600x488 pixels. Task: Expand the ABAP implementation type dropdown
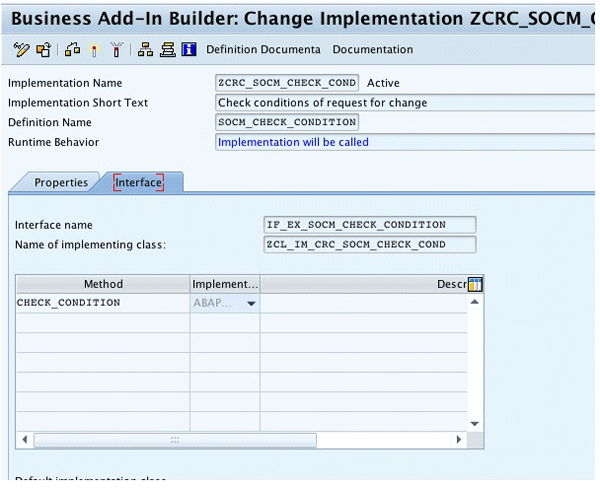251,303
